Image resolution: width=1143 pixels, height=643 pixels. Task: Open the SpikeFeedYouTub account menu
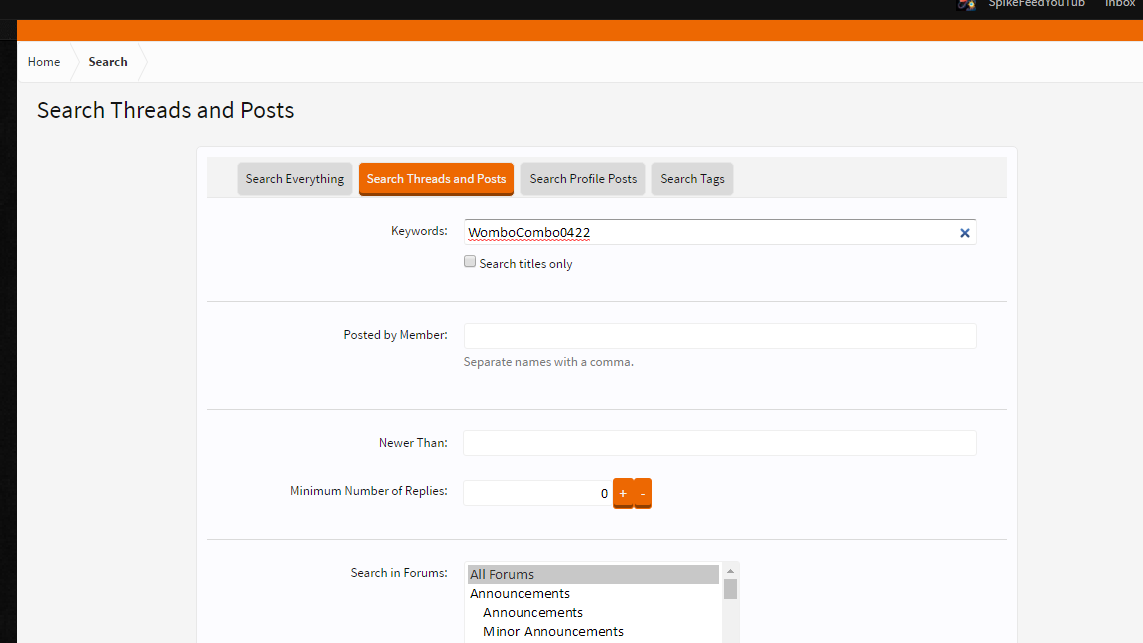[1037, 4]
